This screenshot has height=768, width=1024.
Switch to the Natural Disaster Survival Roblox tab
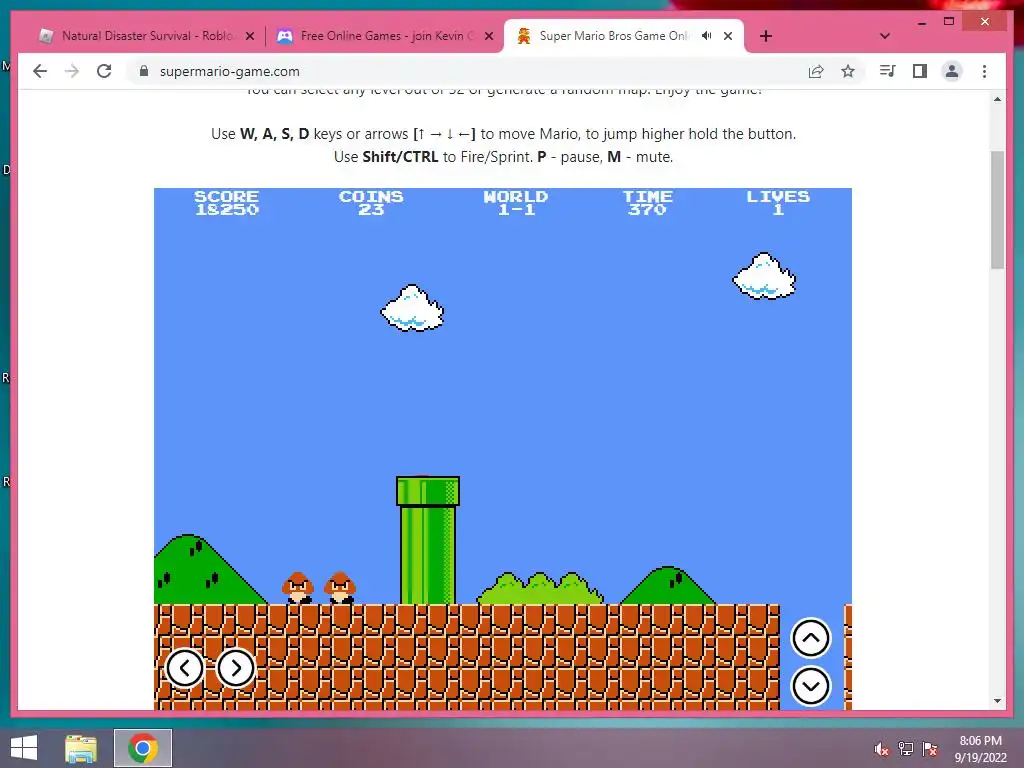point(147,36)
